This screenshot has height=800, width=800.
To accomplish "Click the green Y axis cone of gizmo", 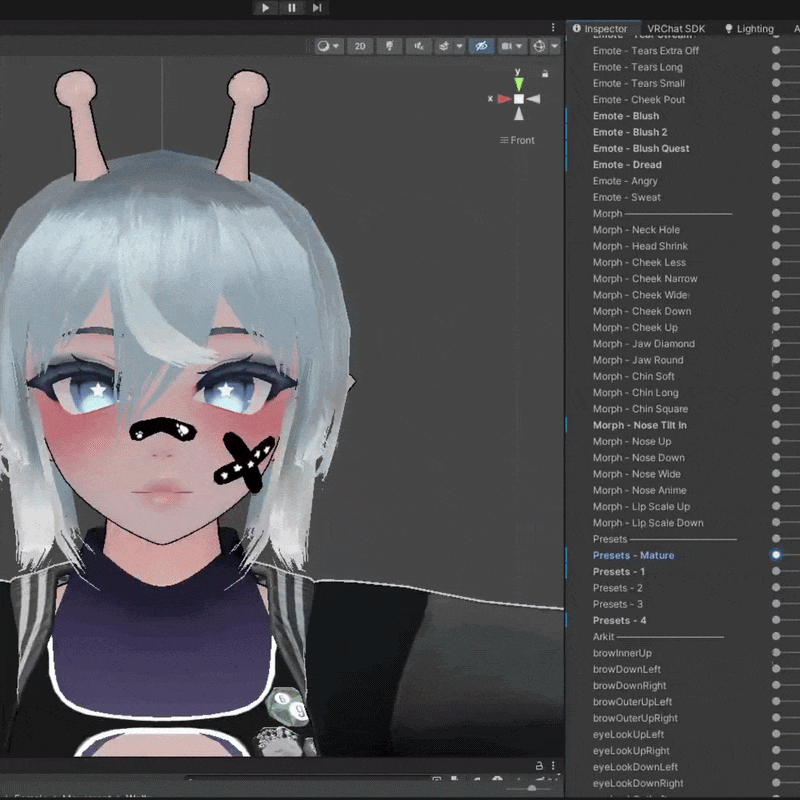I will coord(518,84).
